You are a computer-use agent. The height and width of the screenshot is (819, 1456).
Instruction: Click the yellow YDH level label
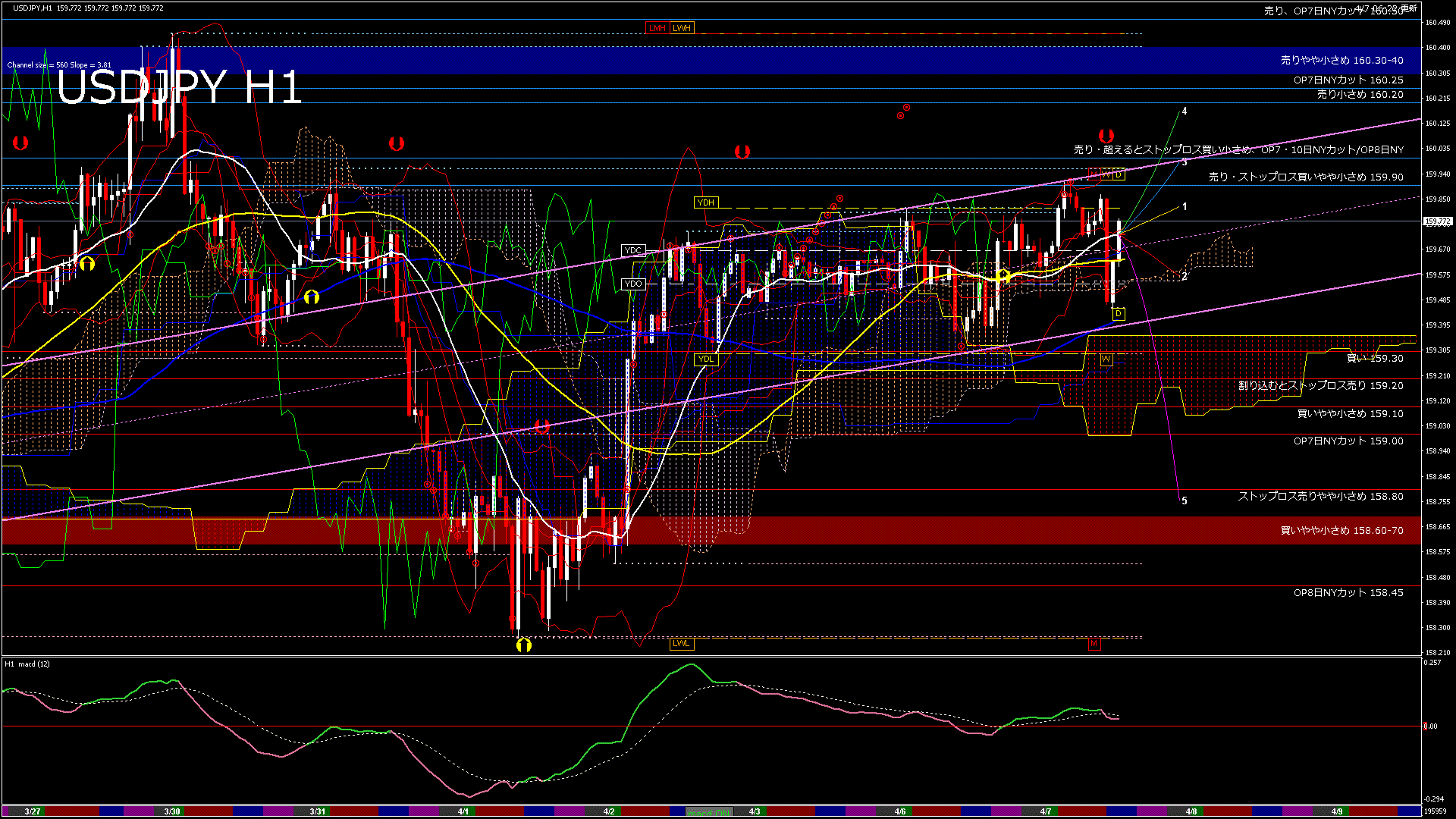(x=705, y=202)
